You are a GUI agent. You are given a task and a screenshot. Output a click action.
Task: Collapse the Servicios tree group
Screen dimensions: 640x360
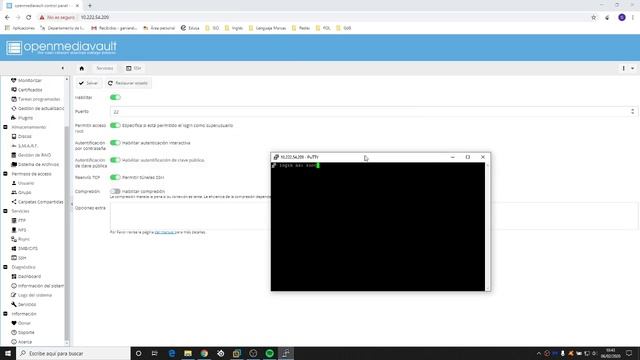pos(5,211)
